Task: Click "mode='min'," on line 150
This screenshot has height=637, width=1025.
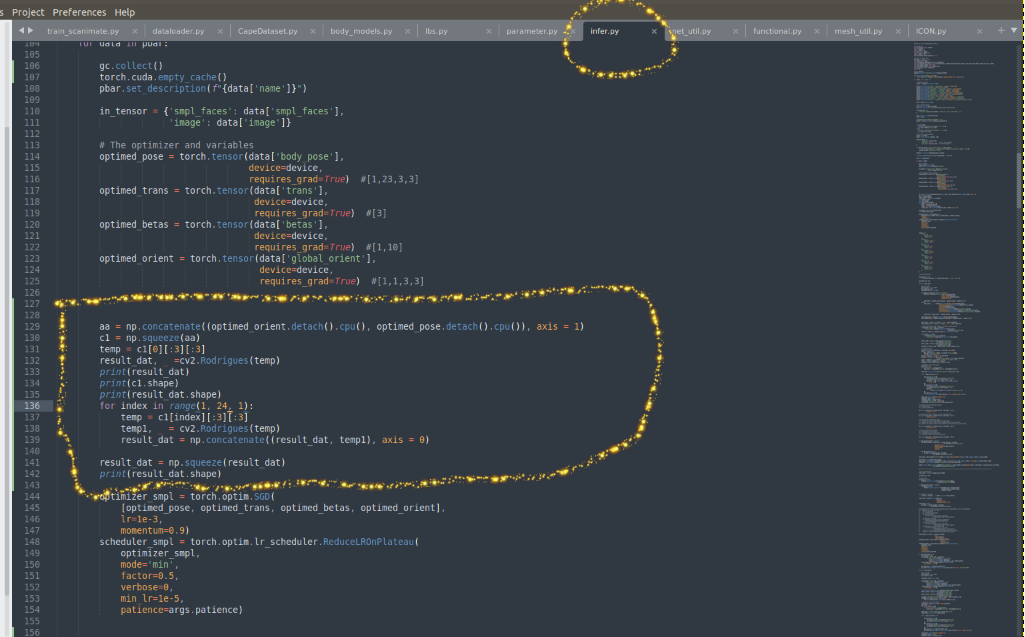Action: [149, 564]
